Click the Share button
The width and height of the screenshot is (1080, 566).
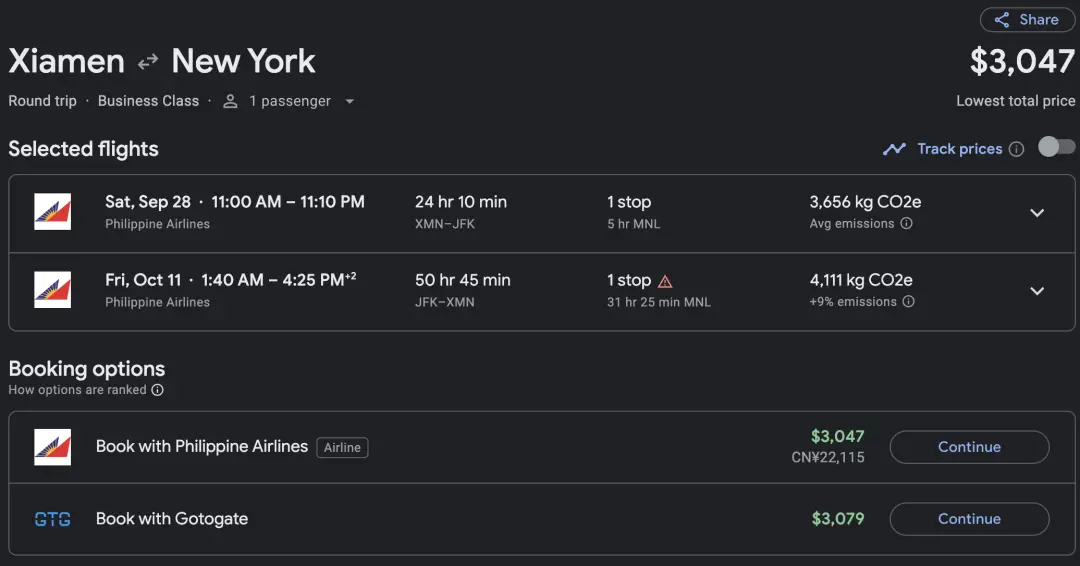pos(1027,20)
